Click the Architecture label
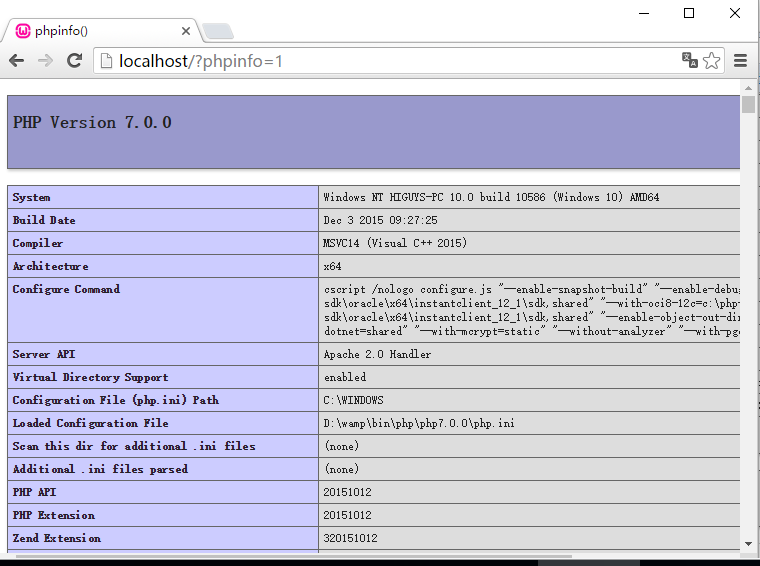Screen dimensions: 760x566 [x=50, y=266]
